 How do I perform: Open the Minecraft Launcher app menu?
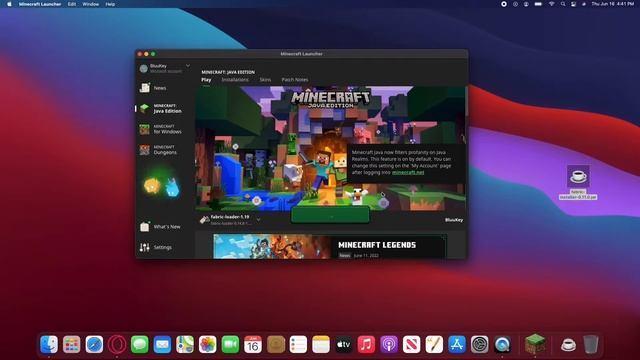click(x=40, y=4)
